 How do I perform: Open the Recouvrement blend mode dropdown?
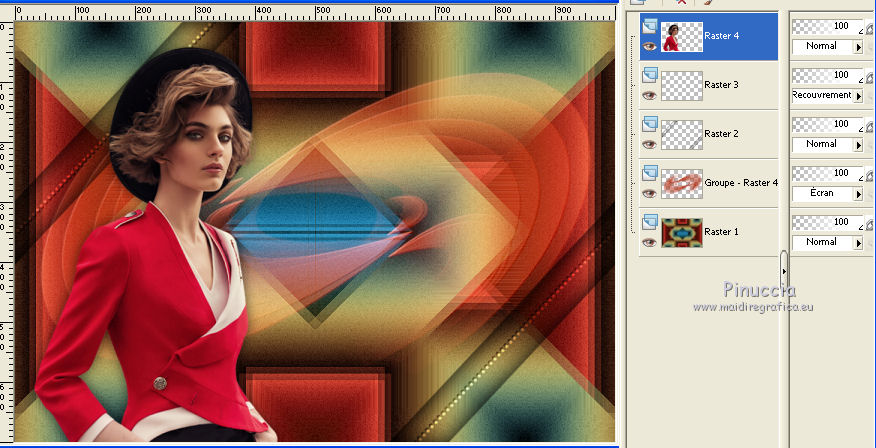tap(858, 96)
